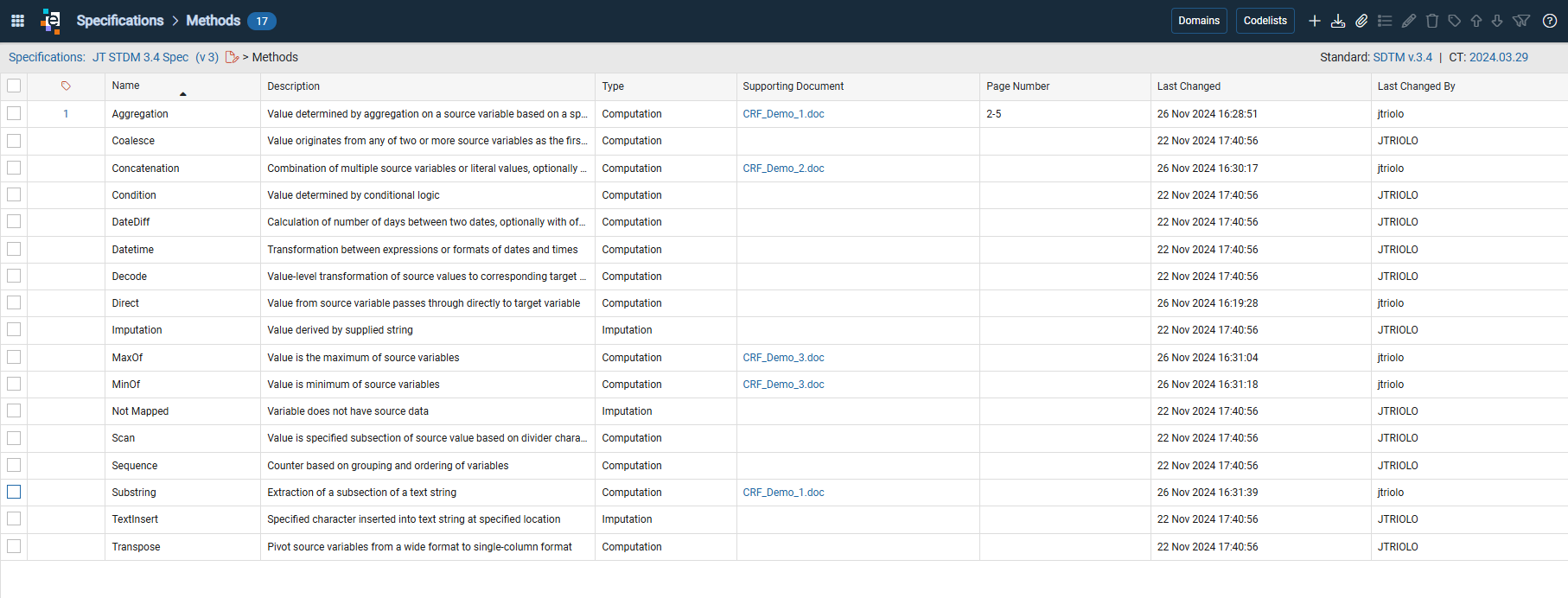The width and height of the screenshot is (1568, 598).
Task: Check the Decode row checkbox
Action: [14, 276]
